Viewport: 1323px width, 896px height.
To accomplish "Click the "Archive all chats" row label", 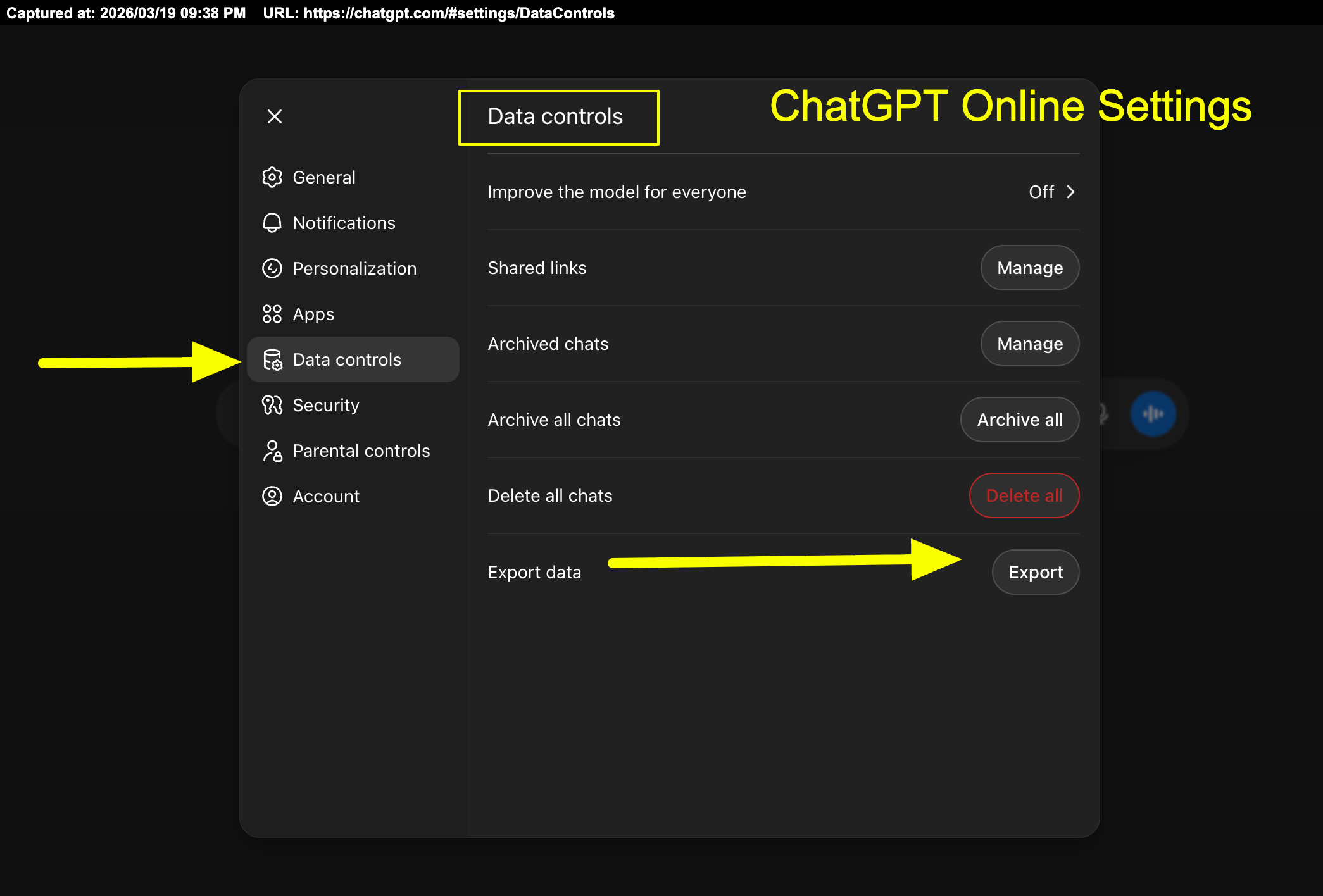I will pyautogui.click(x=554, y=420).
